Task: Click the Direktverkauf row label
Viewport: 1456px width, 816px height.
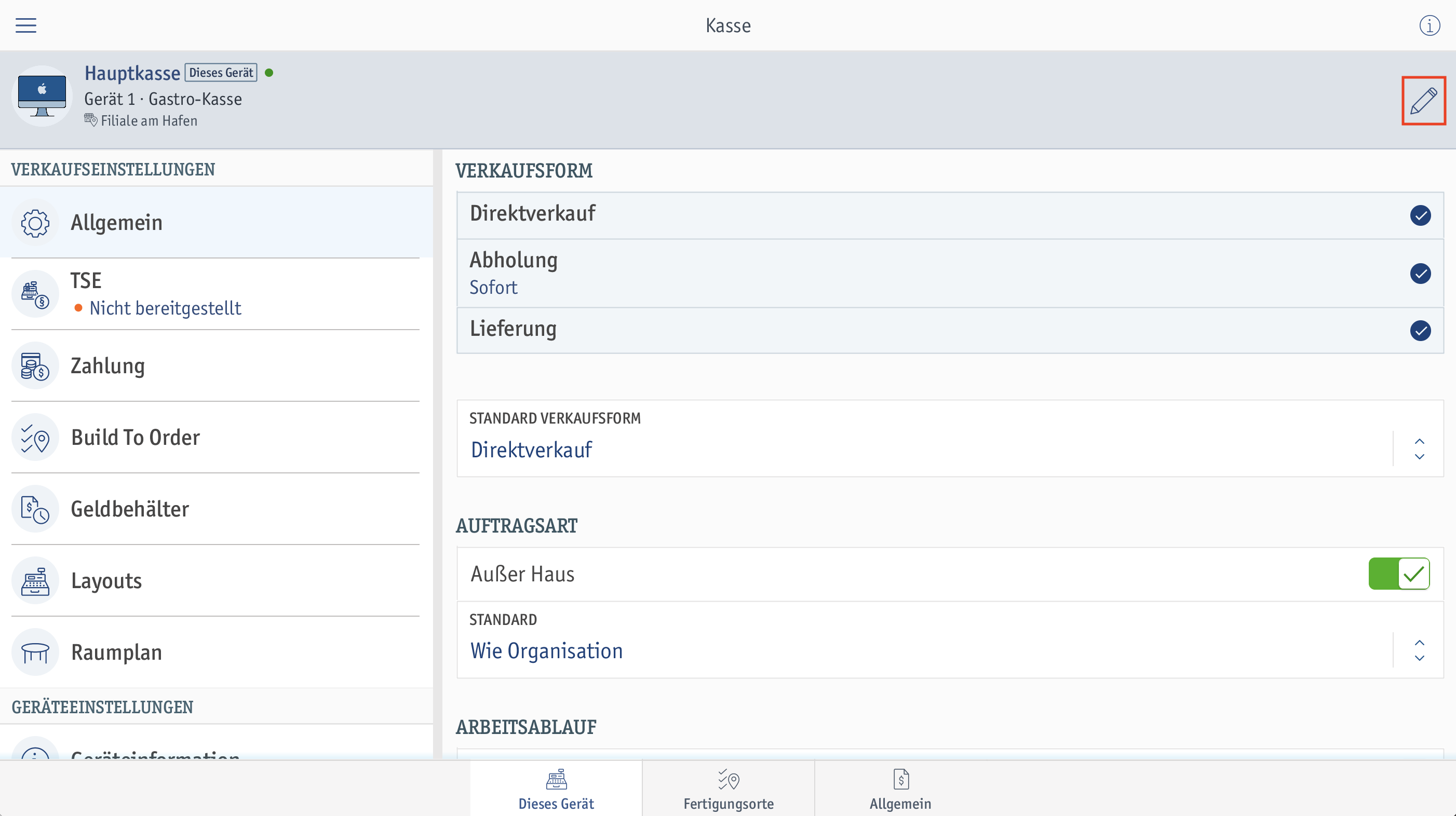Action: pyautogui.click(x=532, y=214)
